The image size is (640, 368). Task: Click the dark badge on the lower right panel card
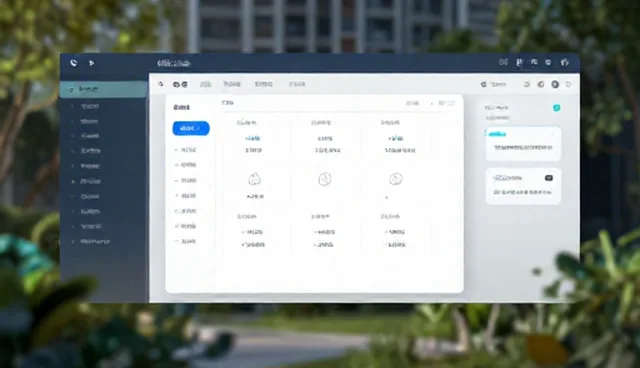coord(549,178)
